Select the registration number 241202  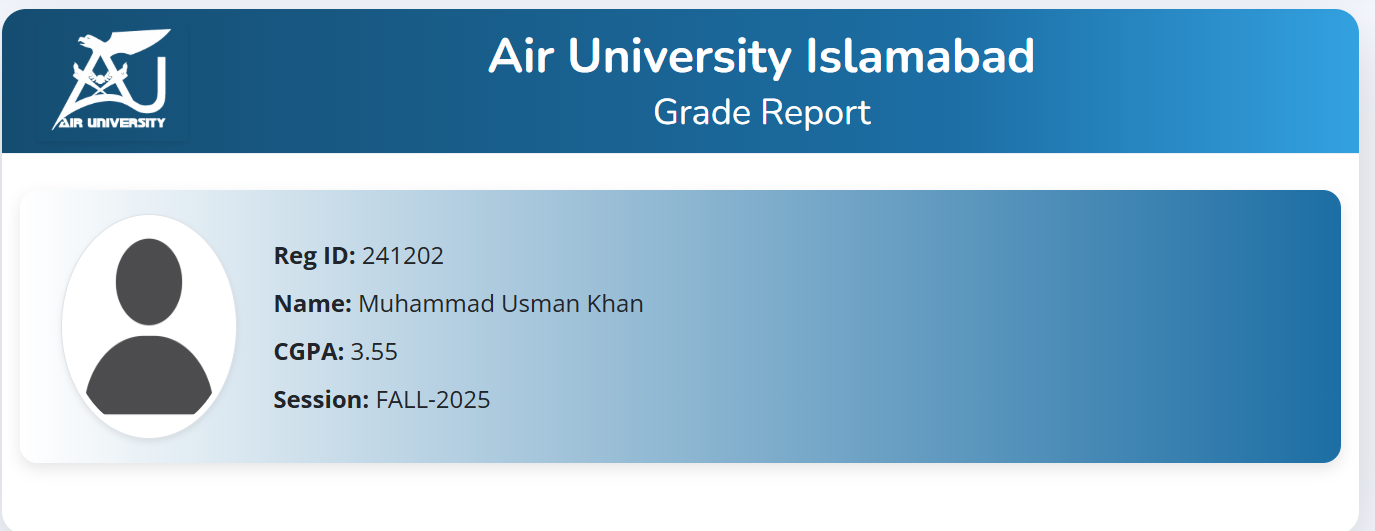[403, 256]
